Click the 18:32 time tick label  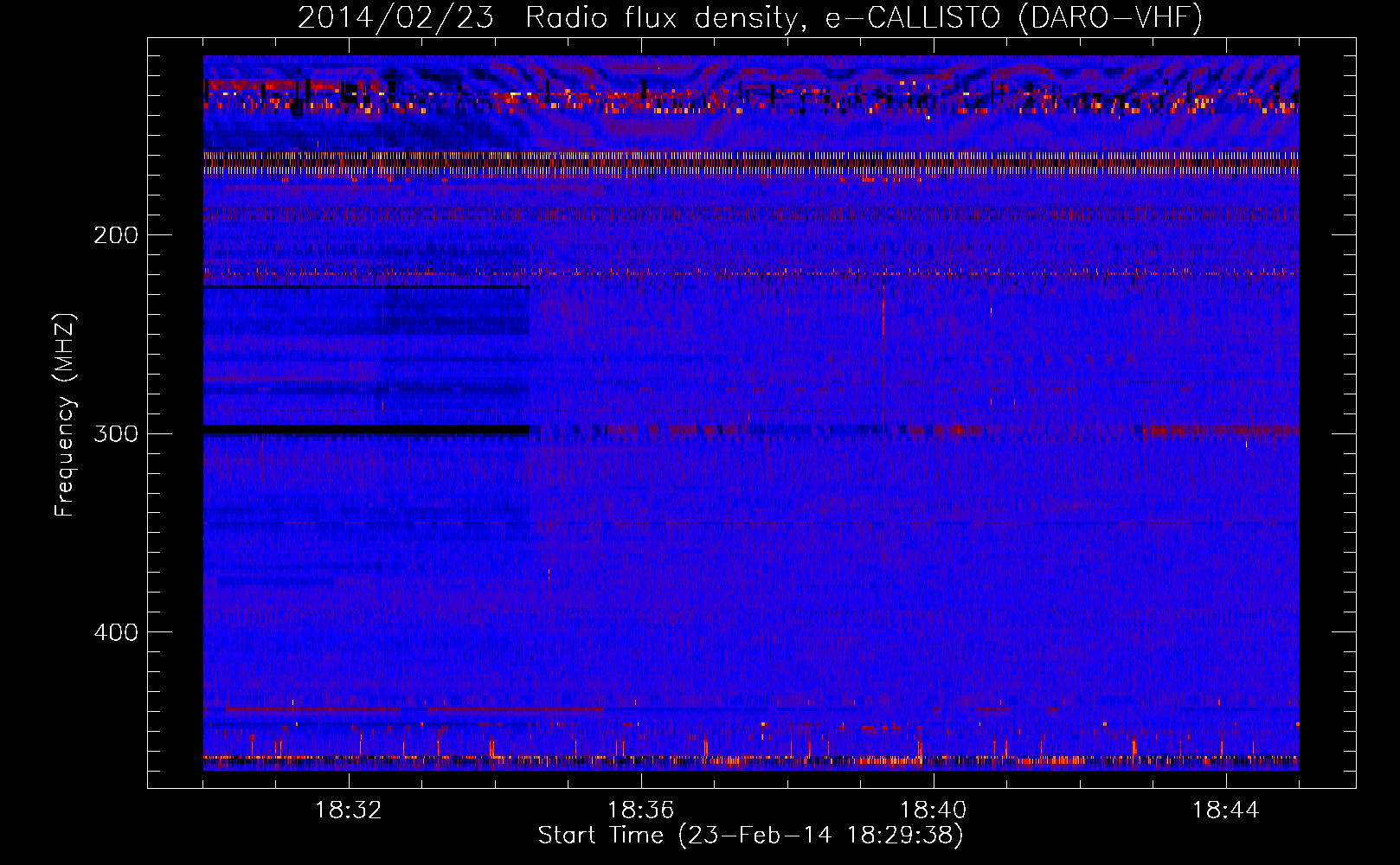point(349,811)
